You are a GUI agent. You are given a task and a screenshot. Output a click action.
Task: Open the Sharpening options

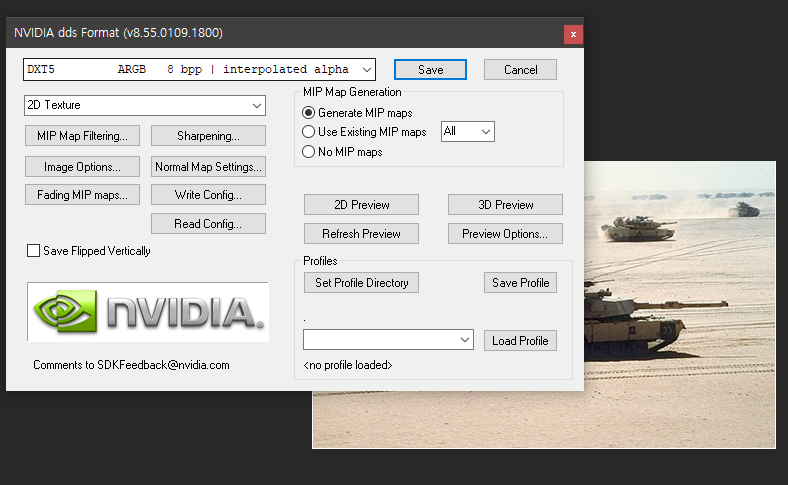[x=208, y=136]
